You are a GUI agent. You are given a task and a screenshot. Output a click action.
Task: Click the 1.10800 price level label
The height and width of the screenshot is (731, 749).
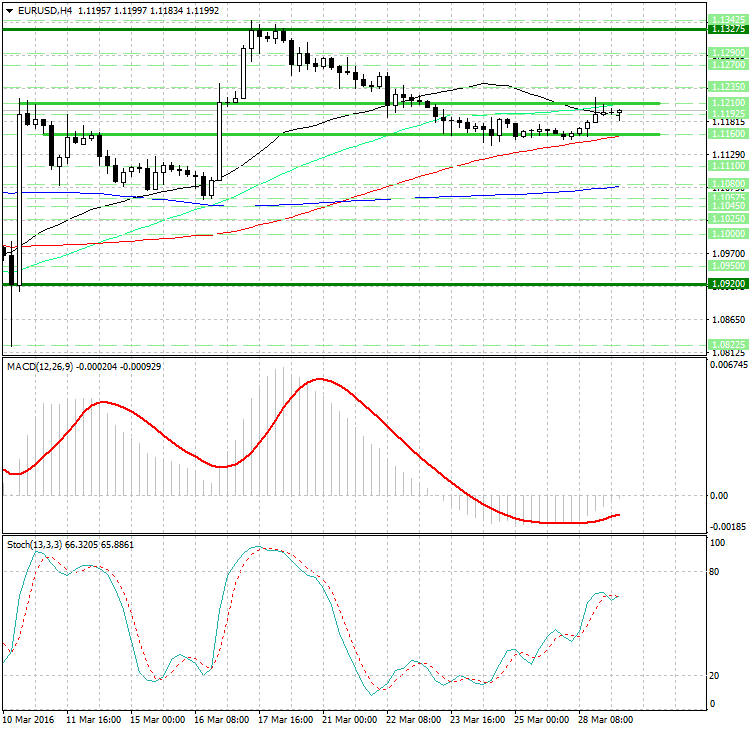pyautogui.click(x=728, y=184)
